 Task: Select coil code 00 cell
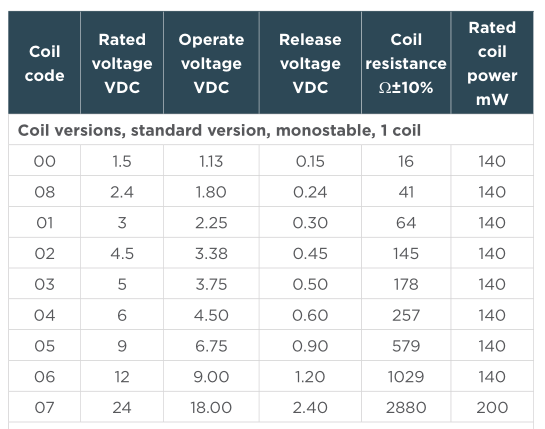tap(44, 161)
